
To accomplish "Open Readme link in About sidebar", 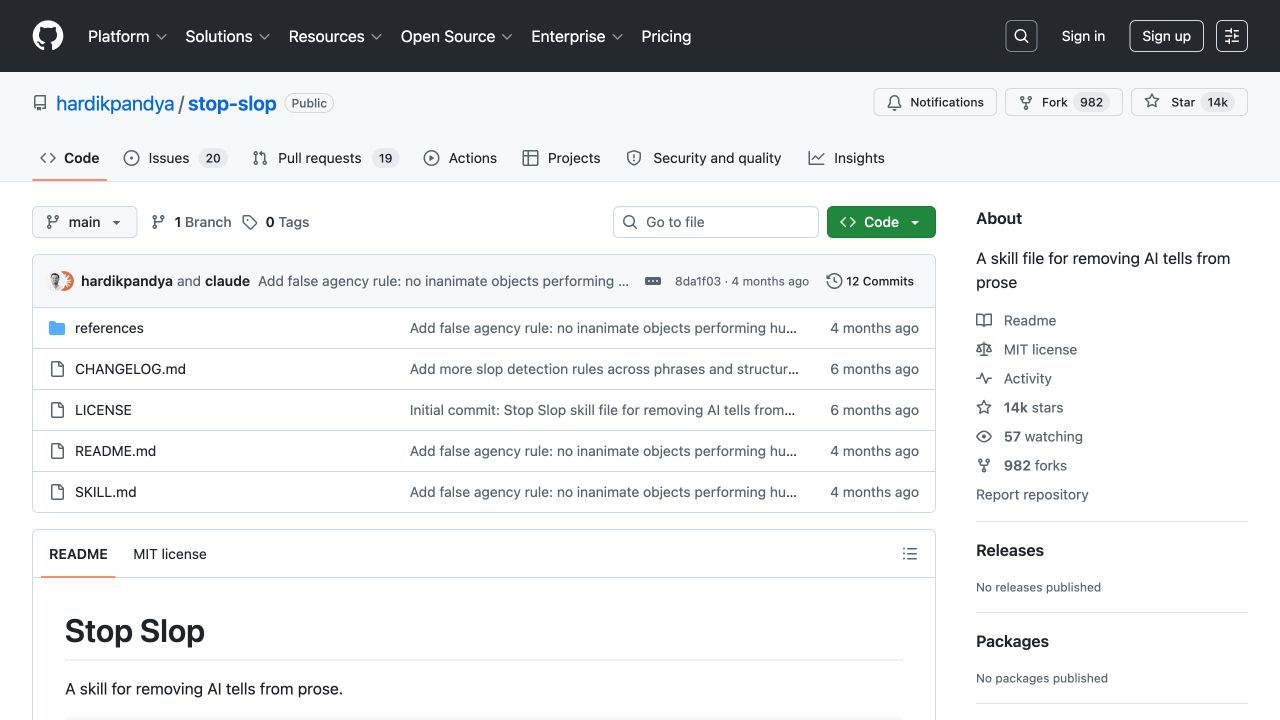I will pyautogui.click(x=1016, y=320).
